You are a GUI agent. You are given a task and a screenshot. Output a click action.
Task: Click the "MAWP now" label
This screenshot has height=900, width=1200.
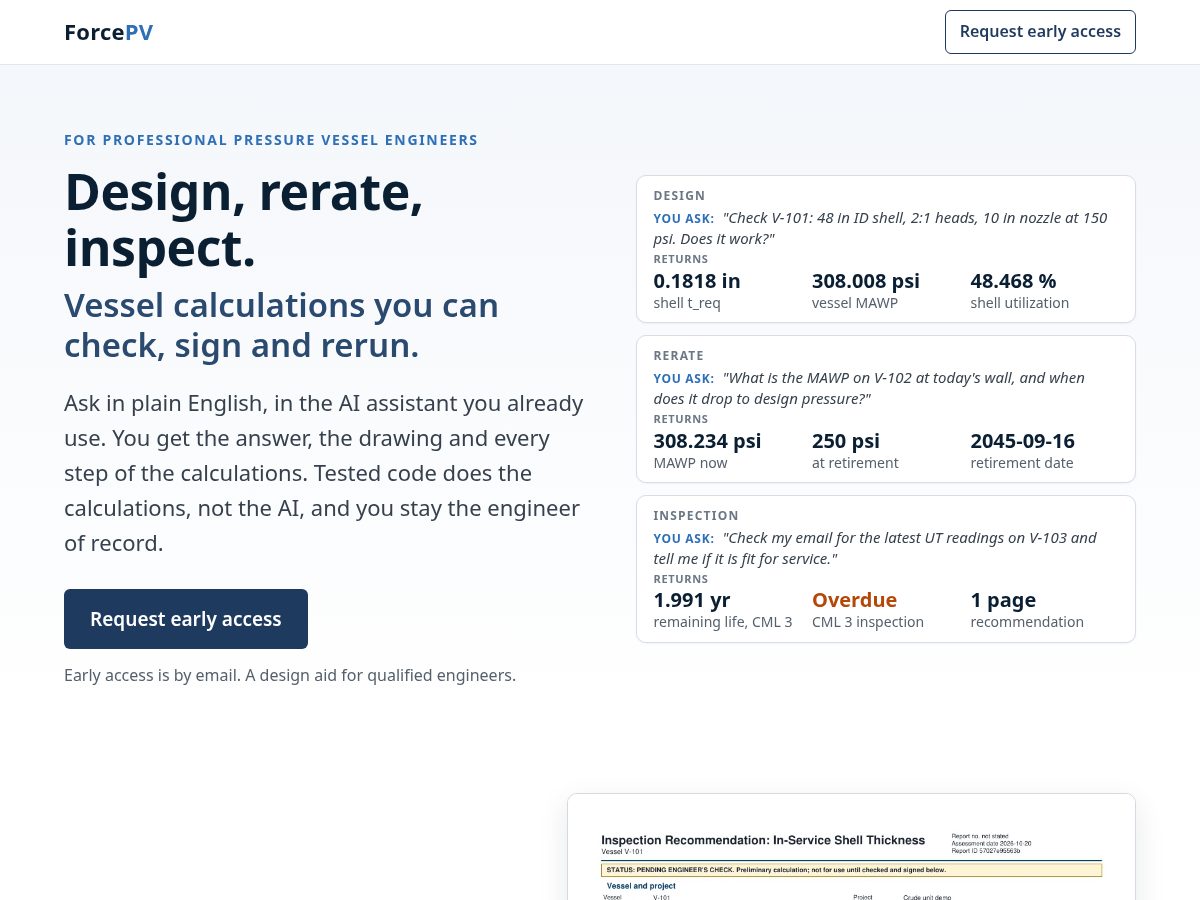(690, 463)
